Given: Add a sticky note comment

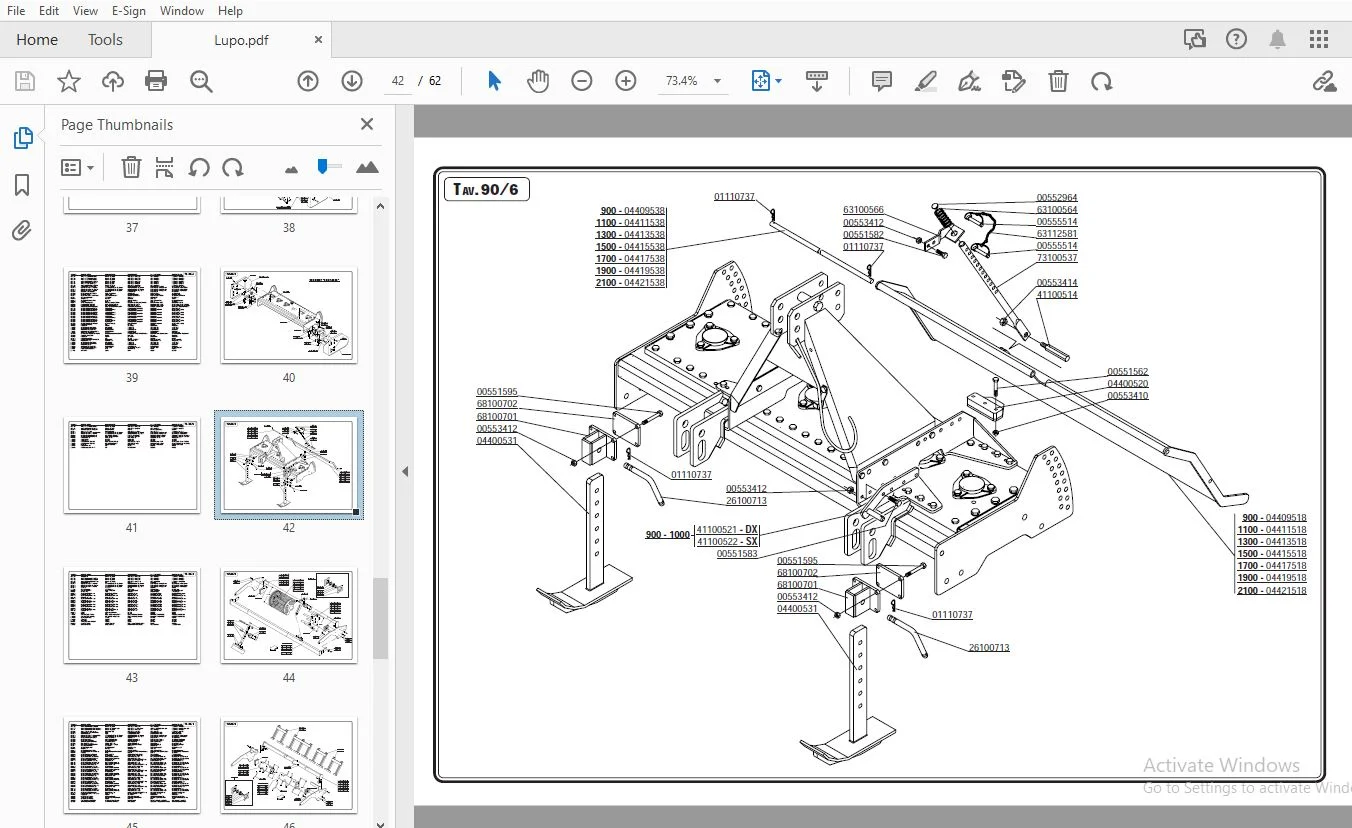Looking at the screenshot, I should 882,81.
